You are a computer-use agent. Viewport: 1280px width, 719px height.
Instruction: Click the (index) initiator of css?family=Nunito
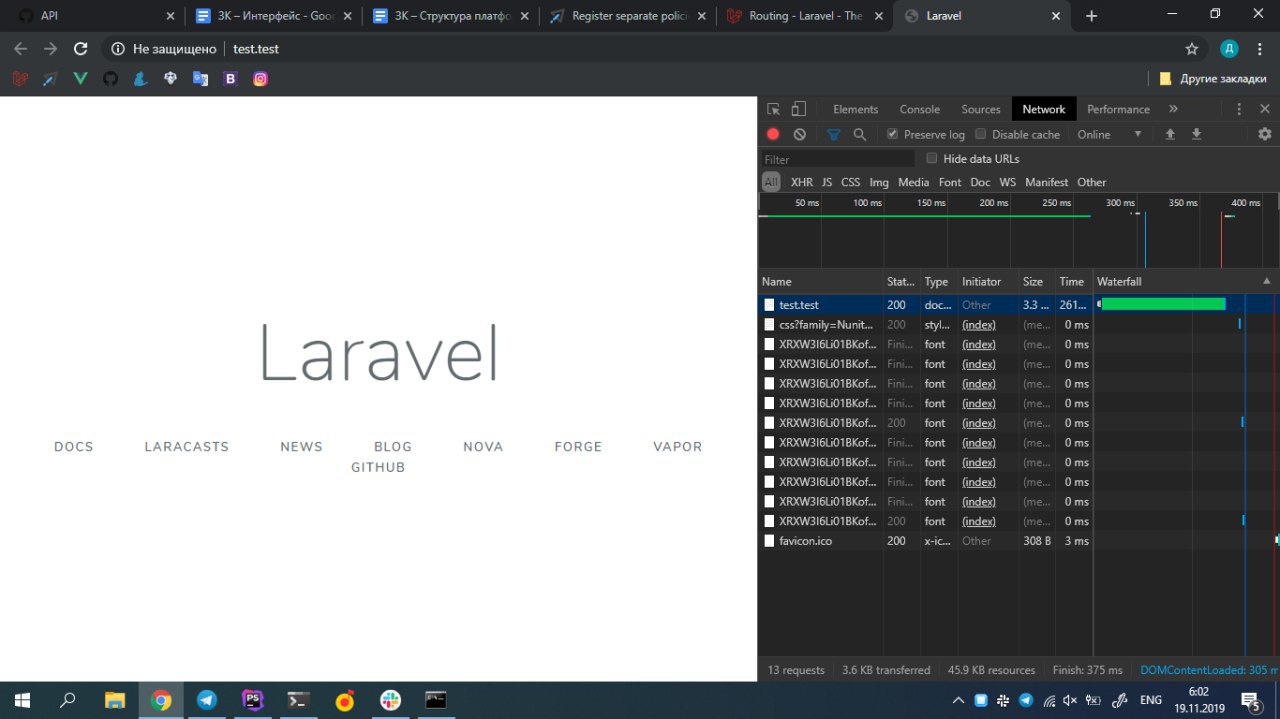click(x=978, y=324)
